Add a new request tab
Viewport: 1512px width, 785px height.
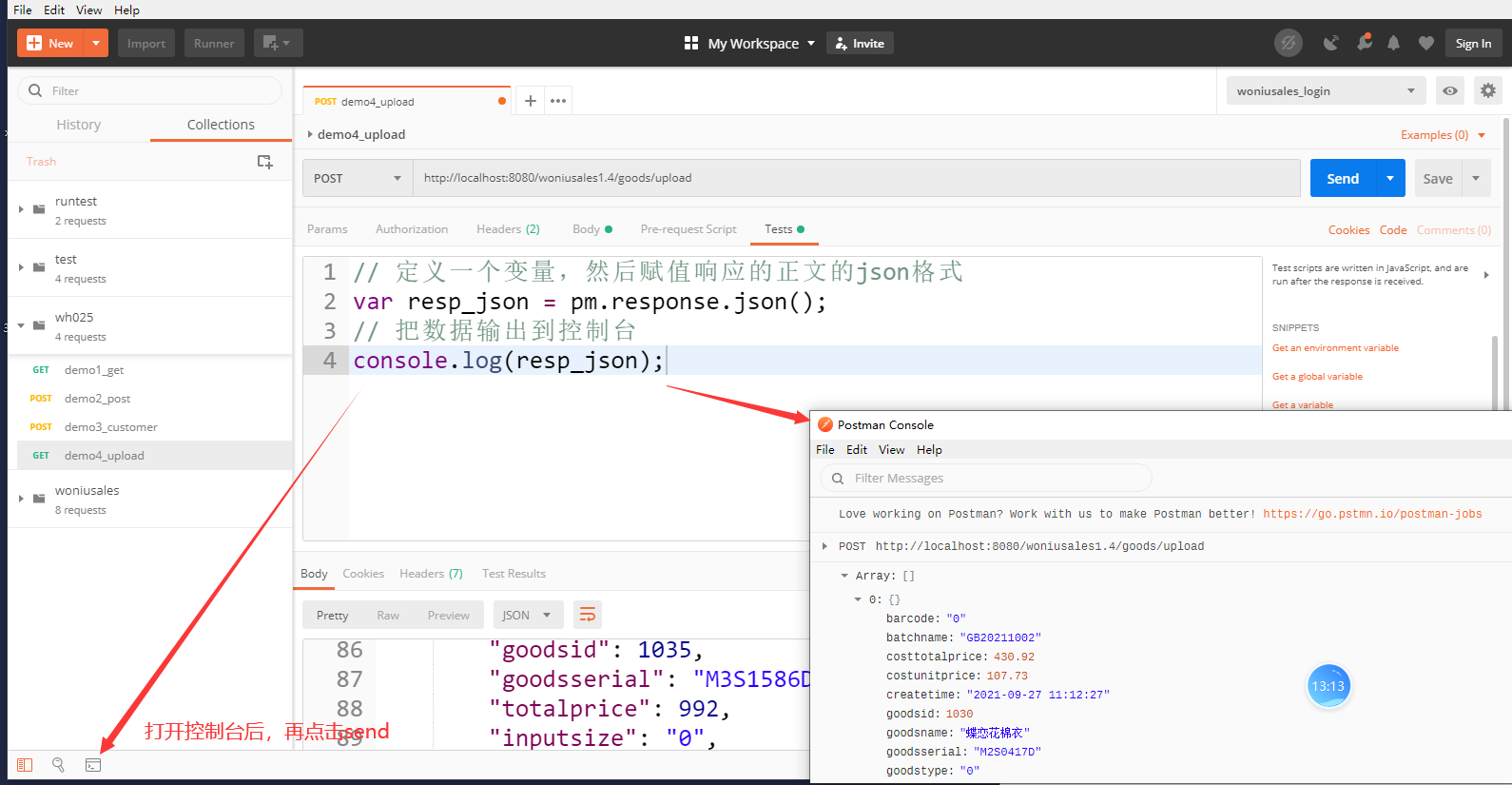pyautogui.click(x=531, y=101)
